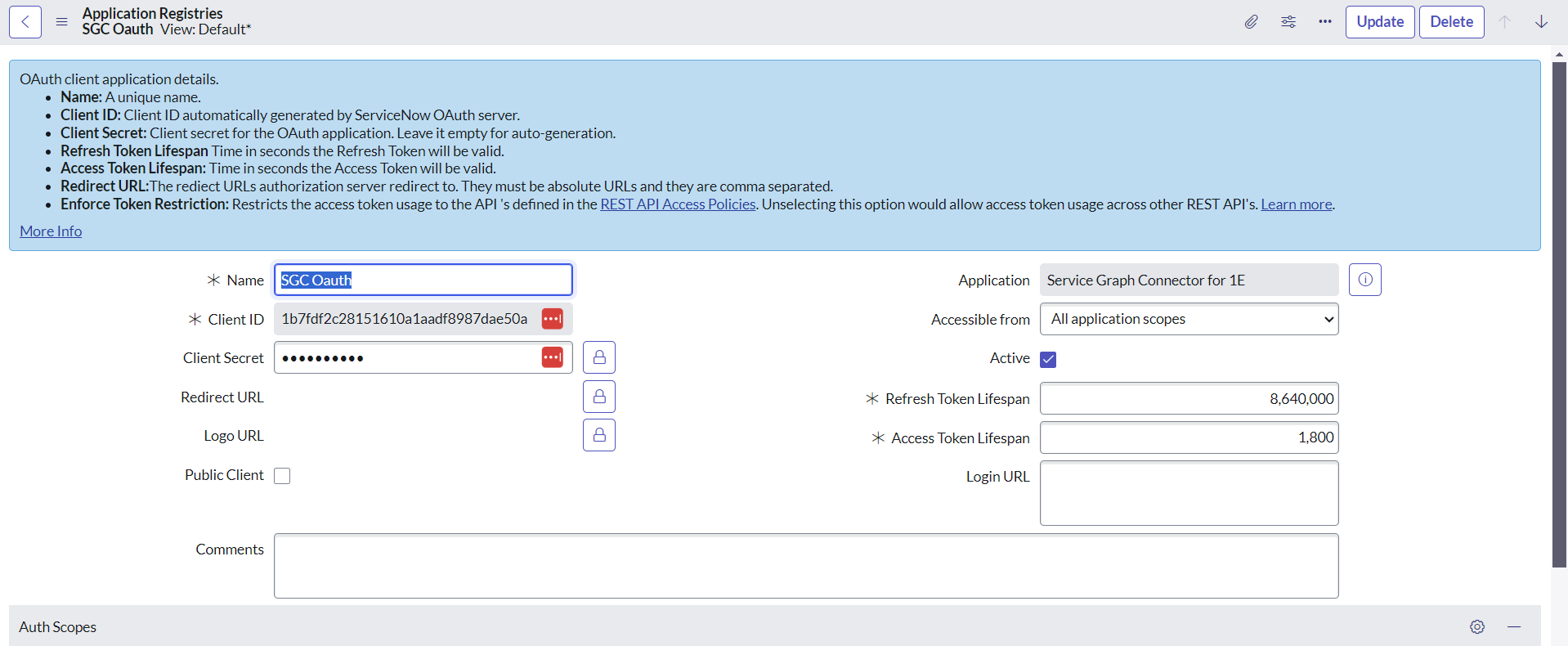The width and height of the screenshot is (1568, 646).
Task: Unlock the Logo URL field
Action: point(598,436)
